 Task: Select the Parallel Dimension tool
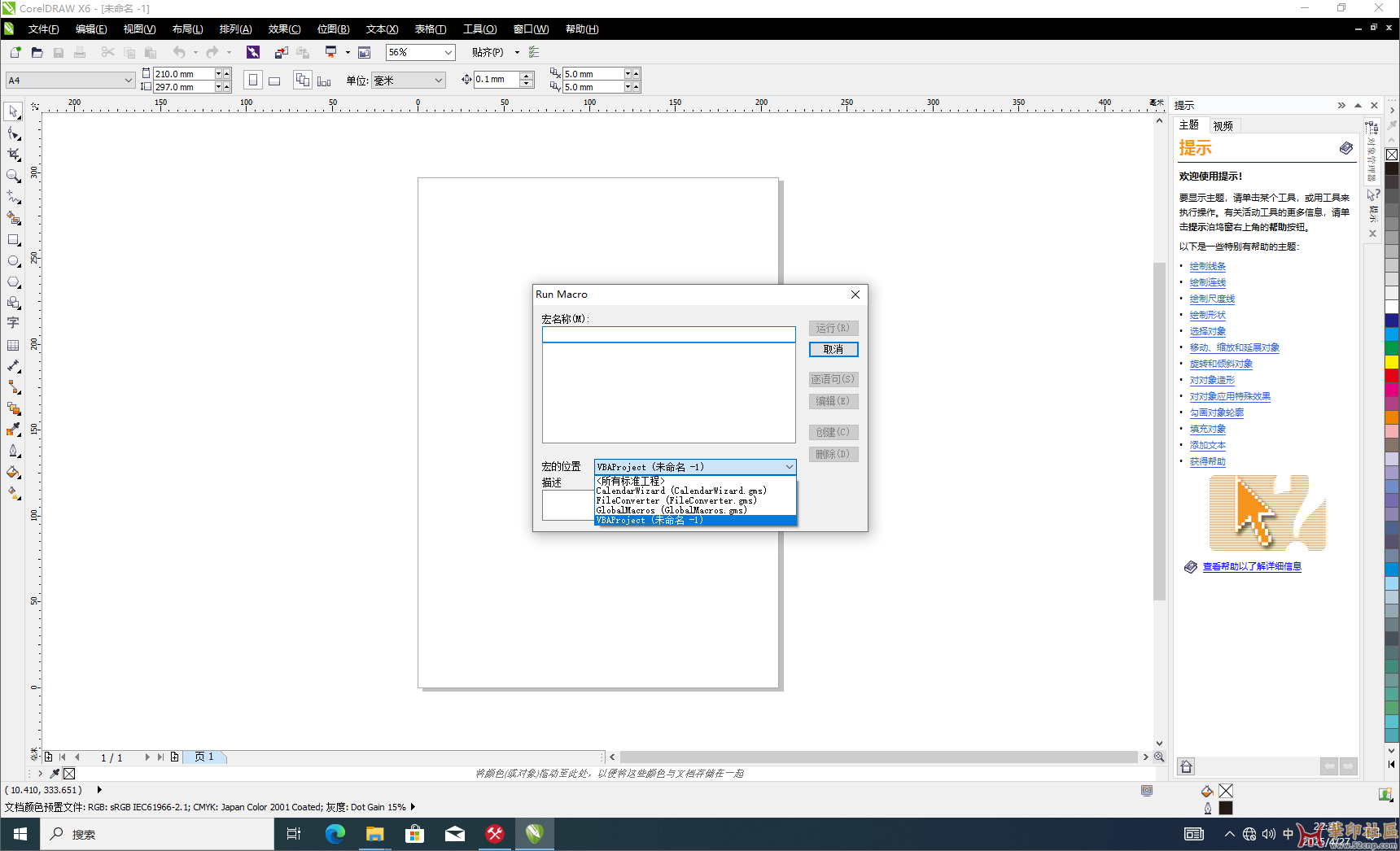tap(14, 366)
